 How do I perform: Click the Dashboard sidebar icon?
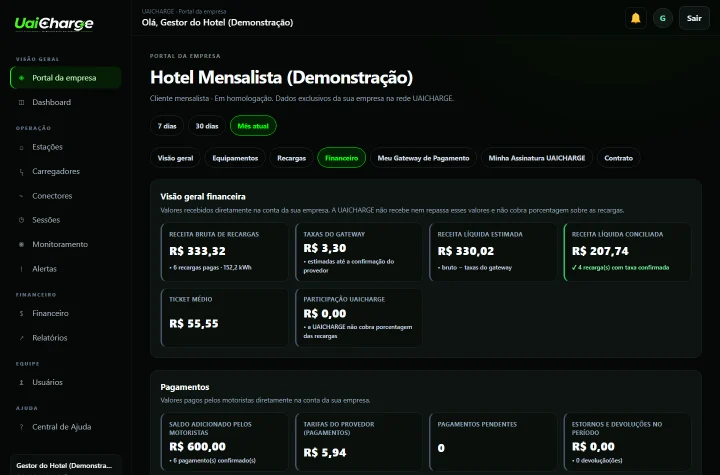coord(21,102)
